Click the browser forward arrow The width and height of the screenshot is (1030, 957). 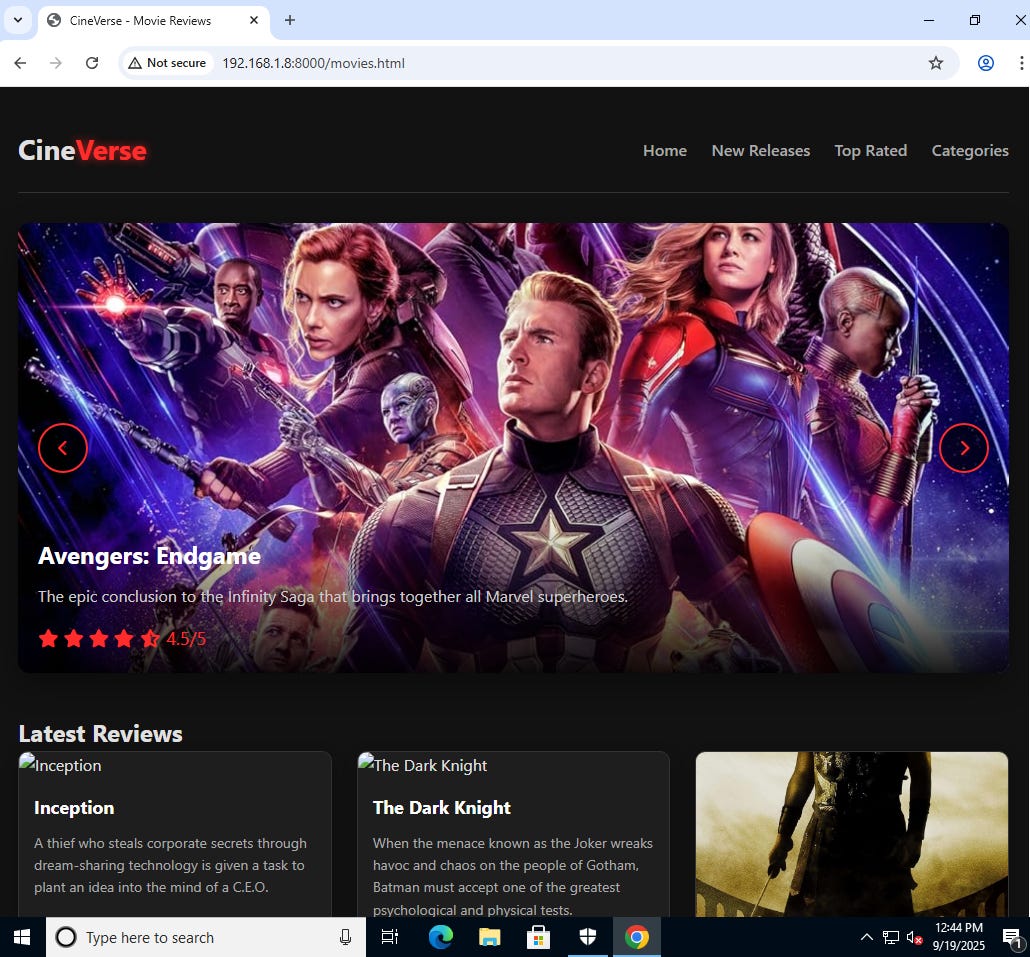[x=56, y=63]
